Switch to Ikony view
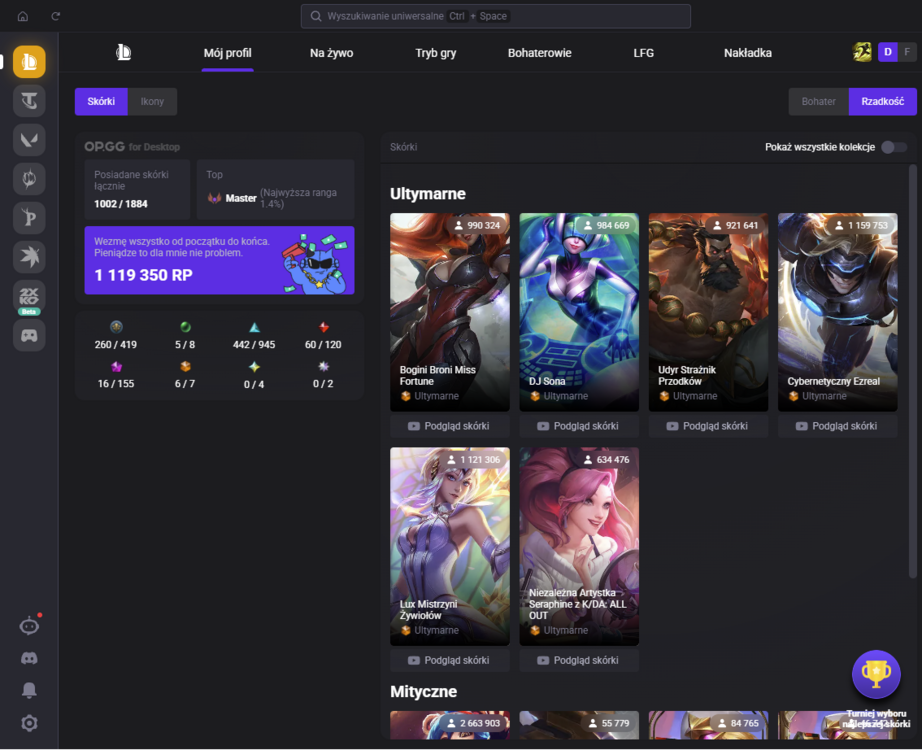 [x=152, y=102]
